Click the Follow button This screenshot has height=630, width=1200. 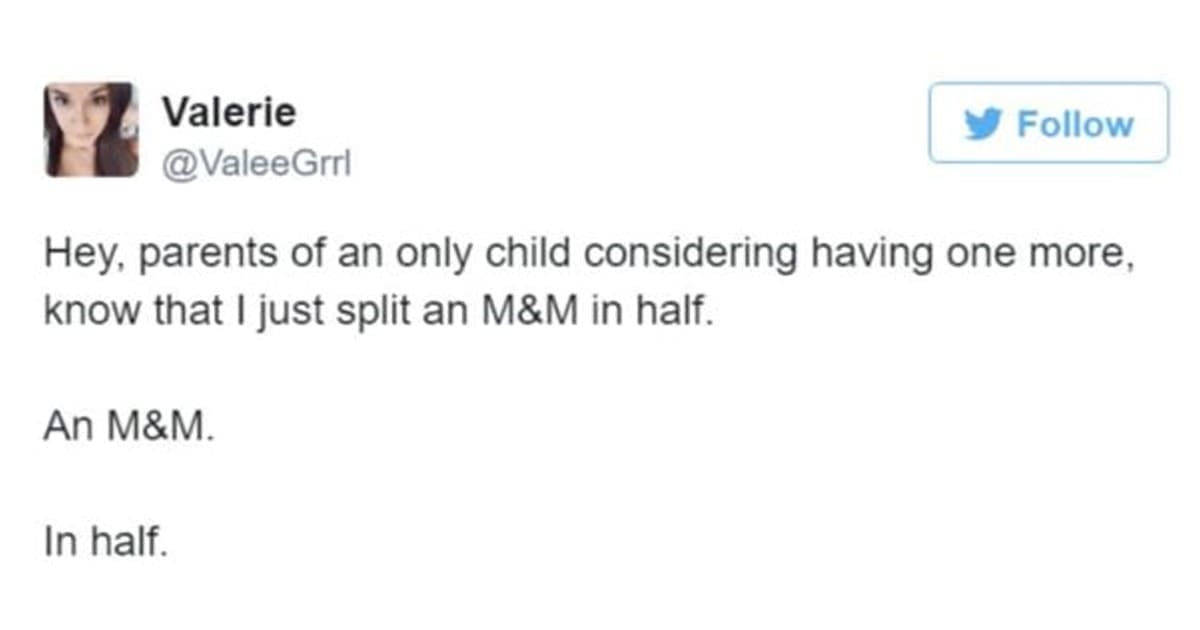tap(1048, 123)
